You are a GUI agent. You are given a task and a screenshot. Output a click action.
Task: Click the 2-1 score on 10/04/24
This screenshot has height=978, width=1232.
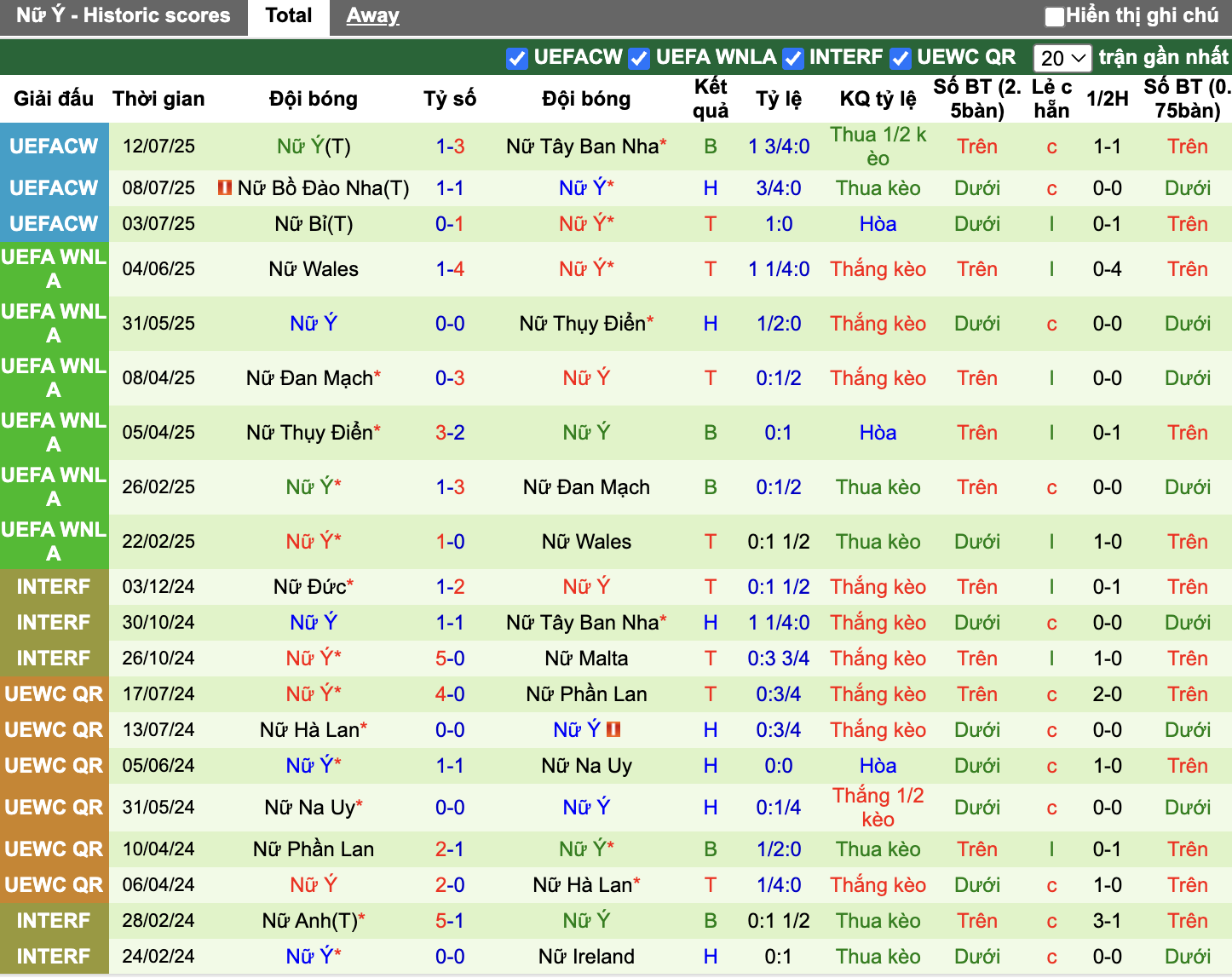coord(450,849)
